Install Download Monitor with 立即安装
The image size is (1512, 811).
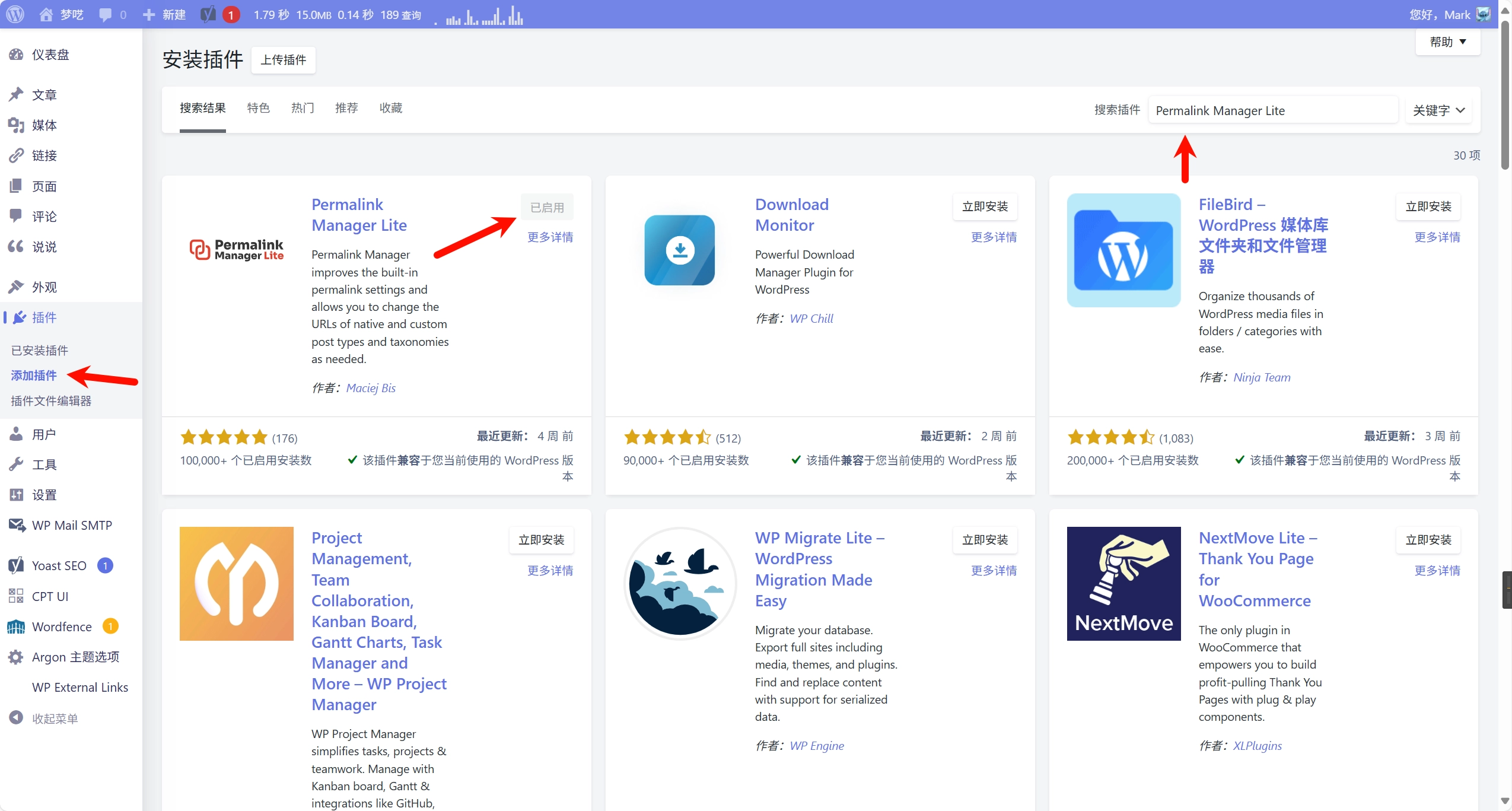pyautogui.click(x=985, y=206)
